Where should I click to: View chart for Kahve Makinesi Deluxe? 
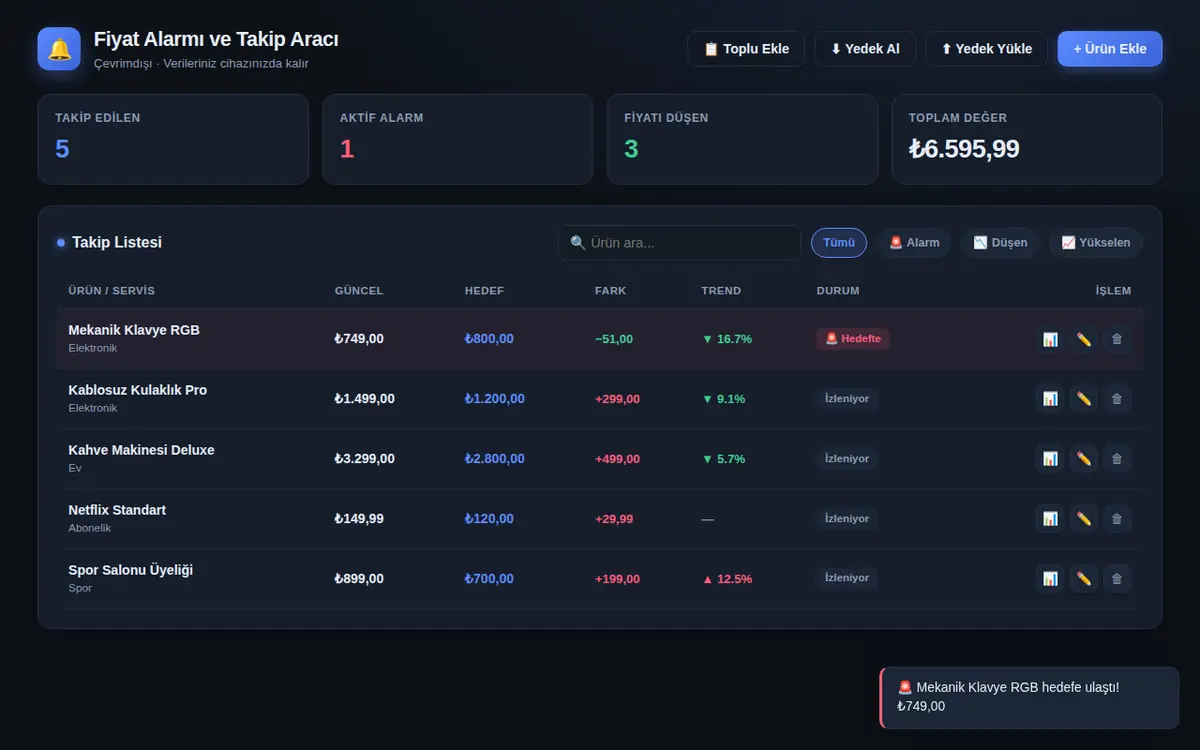click(1050, 459)
